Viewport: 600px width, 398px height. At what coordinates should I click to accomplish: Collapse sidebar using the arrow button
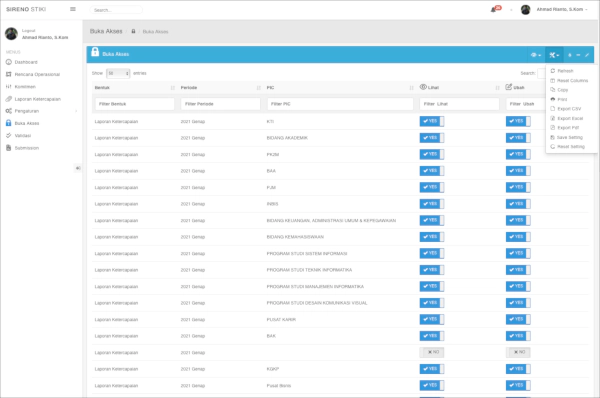point(78,168)
